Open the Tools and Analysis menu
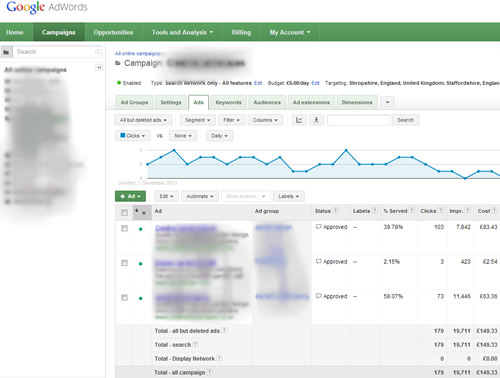The image size is (500, 378). [182, 32]
